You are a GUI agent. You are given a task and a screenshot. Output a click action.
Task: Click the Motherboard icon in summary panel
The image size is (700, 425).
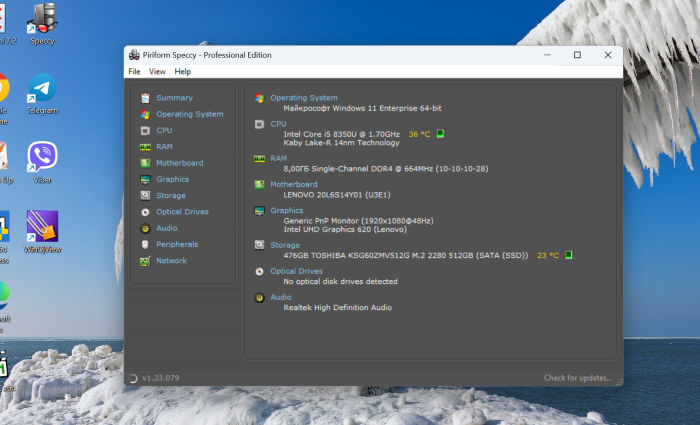pyautogui.click(x=259, y=184)
